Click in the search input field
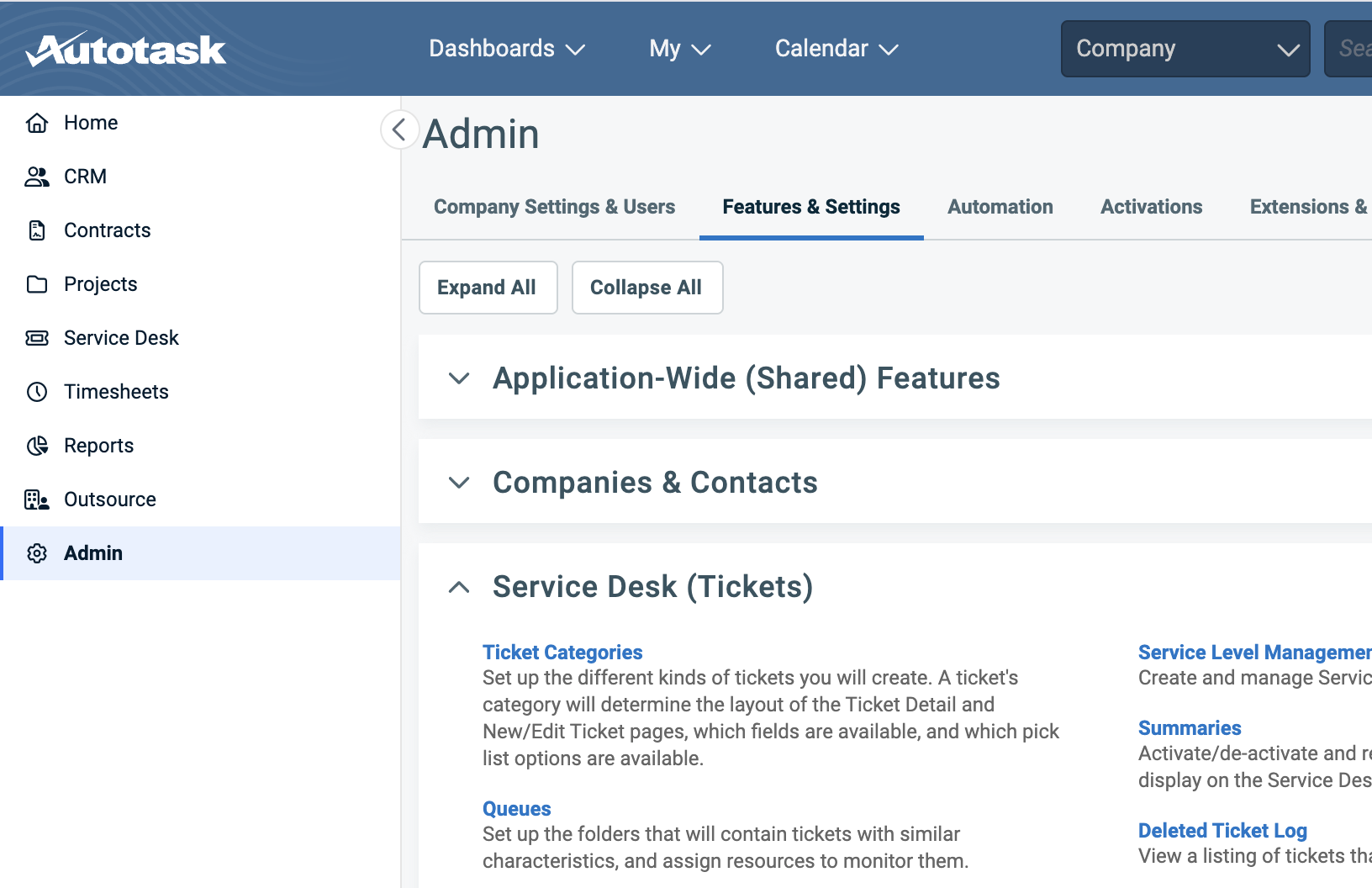The width and height of the screenshot is (1372, 888). 1348,49
